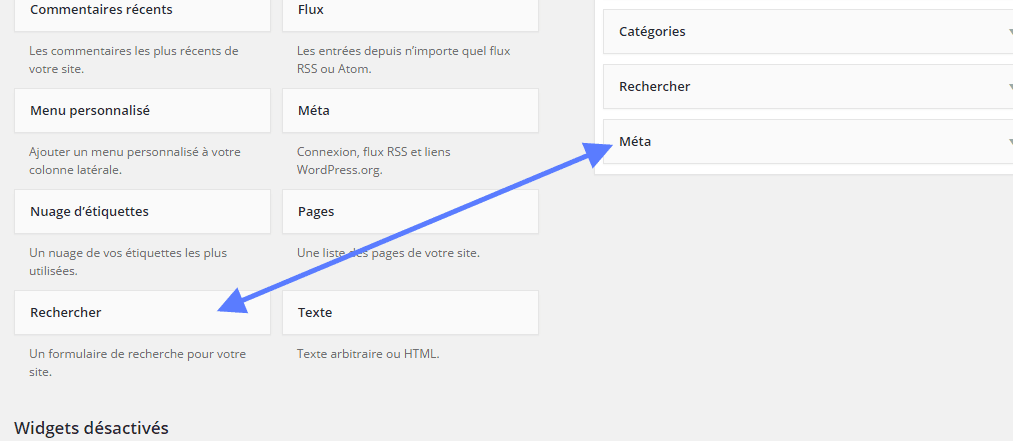Open the Rechercher widget title in sidebar
The image size is (1013, 441).
tap(654, 87)
